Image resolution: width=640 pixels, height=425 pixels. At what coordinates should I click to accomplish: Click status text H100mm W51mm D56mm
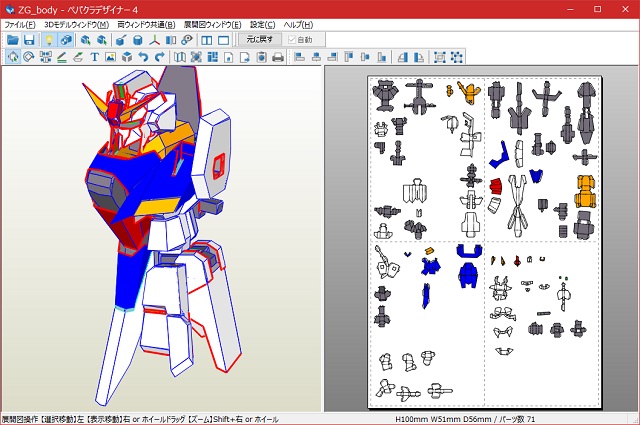click(443, 419)
